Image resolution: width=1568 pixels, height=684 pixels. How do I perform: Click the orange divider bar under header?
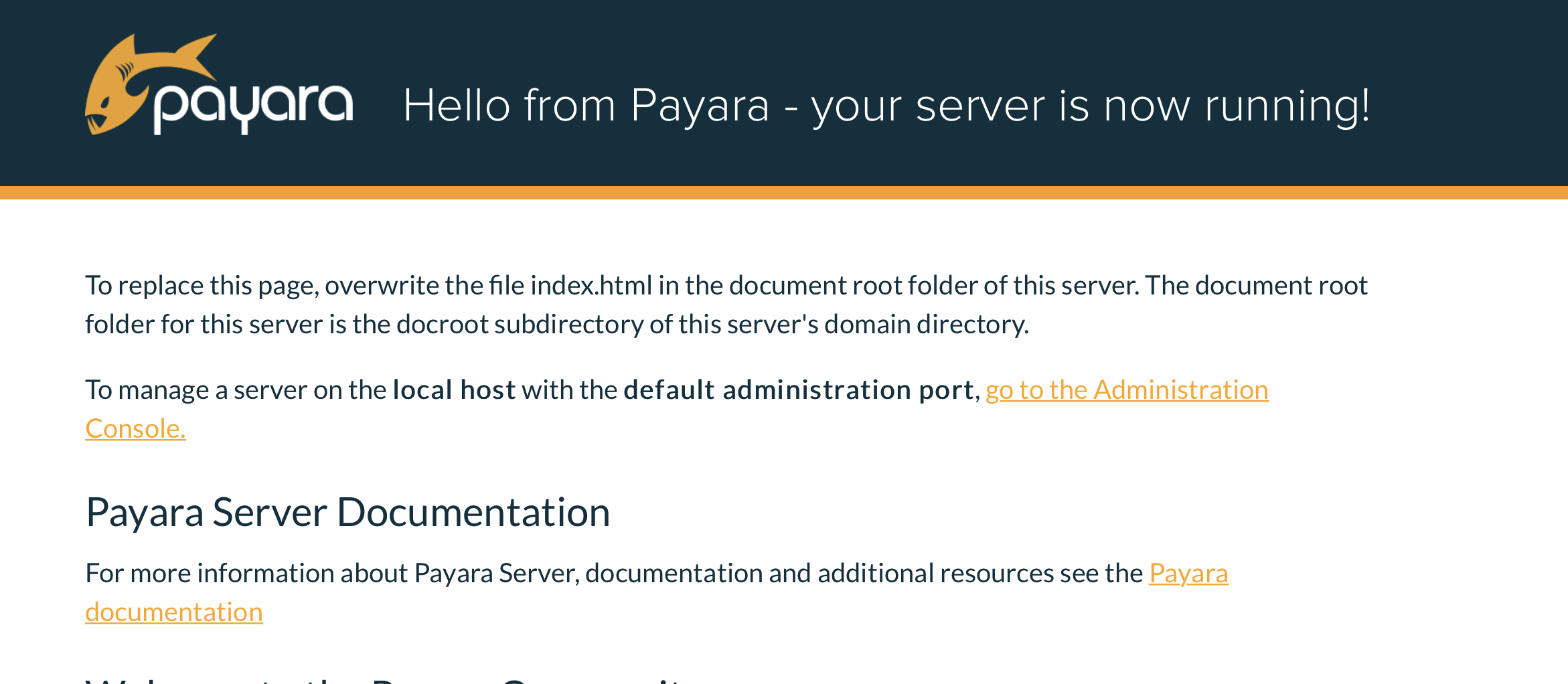tap(784, 193)
